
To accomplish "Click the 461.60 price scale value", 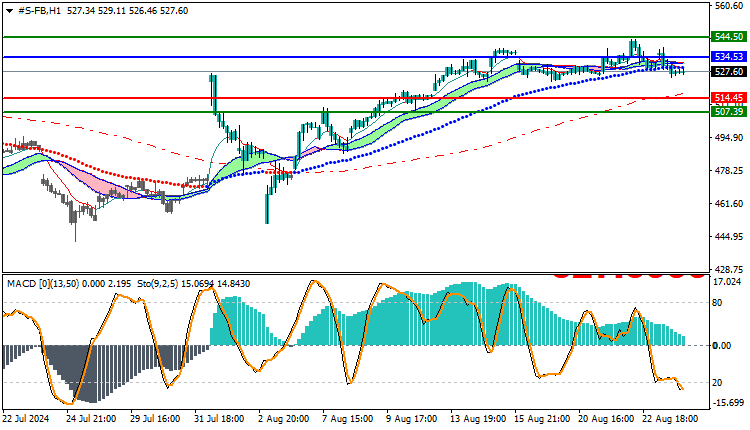I will coord(728,204).
